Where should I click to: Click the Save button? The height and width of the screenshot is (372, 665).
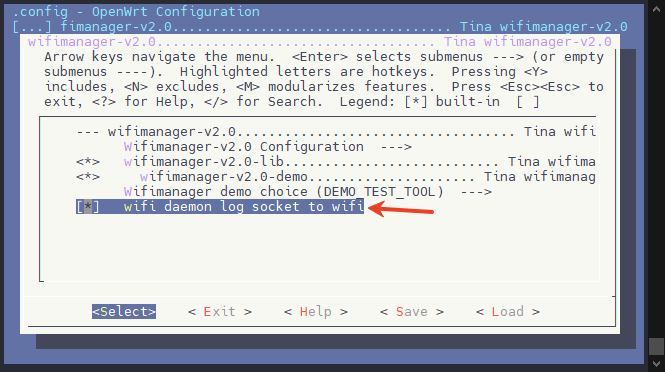(x=411, y=312)
